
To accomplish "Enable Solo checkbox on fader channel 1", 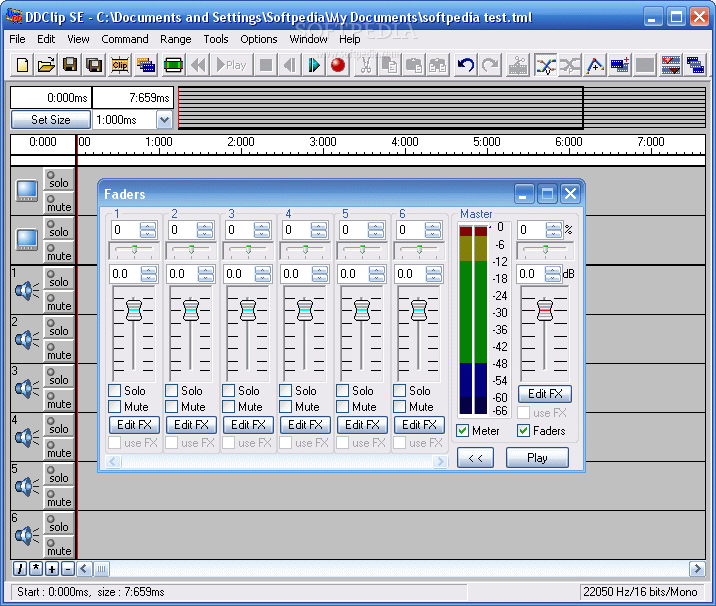I will [x=114, y=390].
